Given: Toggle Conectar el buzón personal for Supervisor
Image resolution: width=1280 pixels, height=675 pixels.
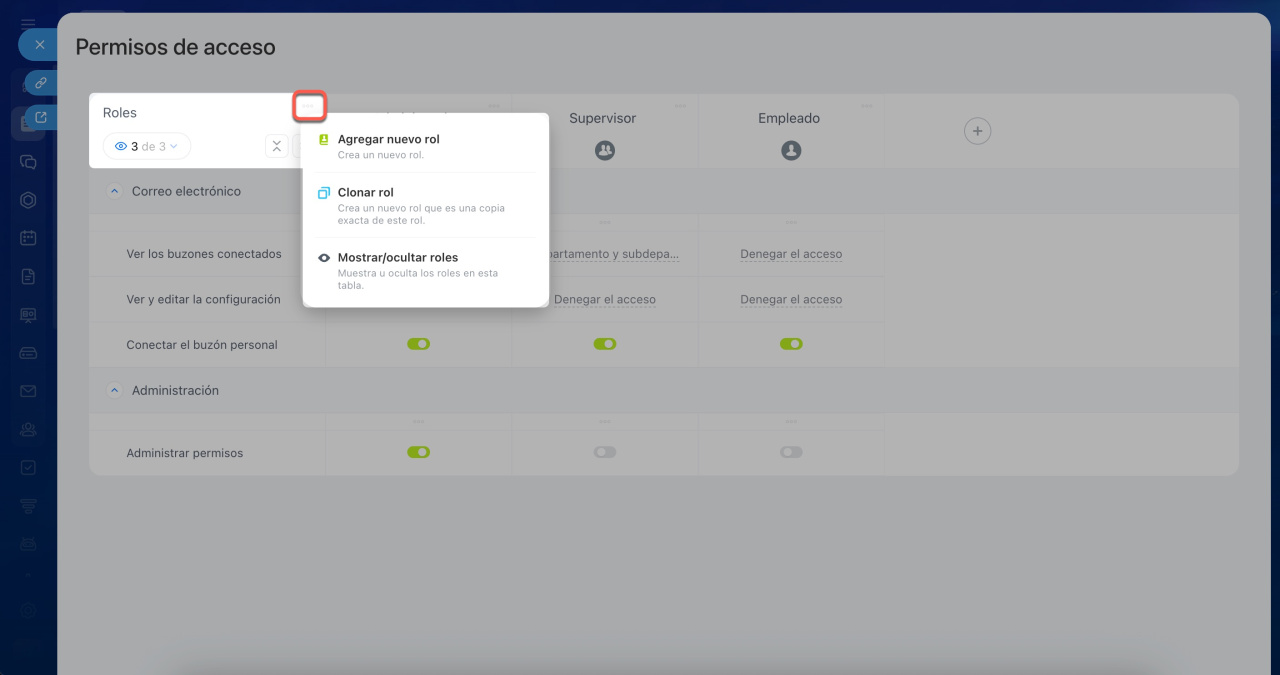Looking at the screenshot, I should click(604, 344).
